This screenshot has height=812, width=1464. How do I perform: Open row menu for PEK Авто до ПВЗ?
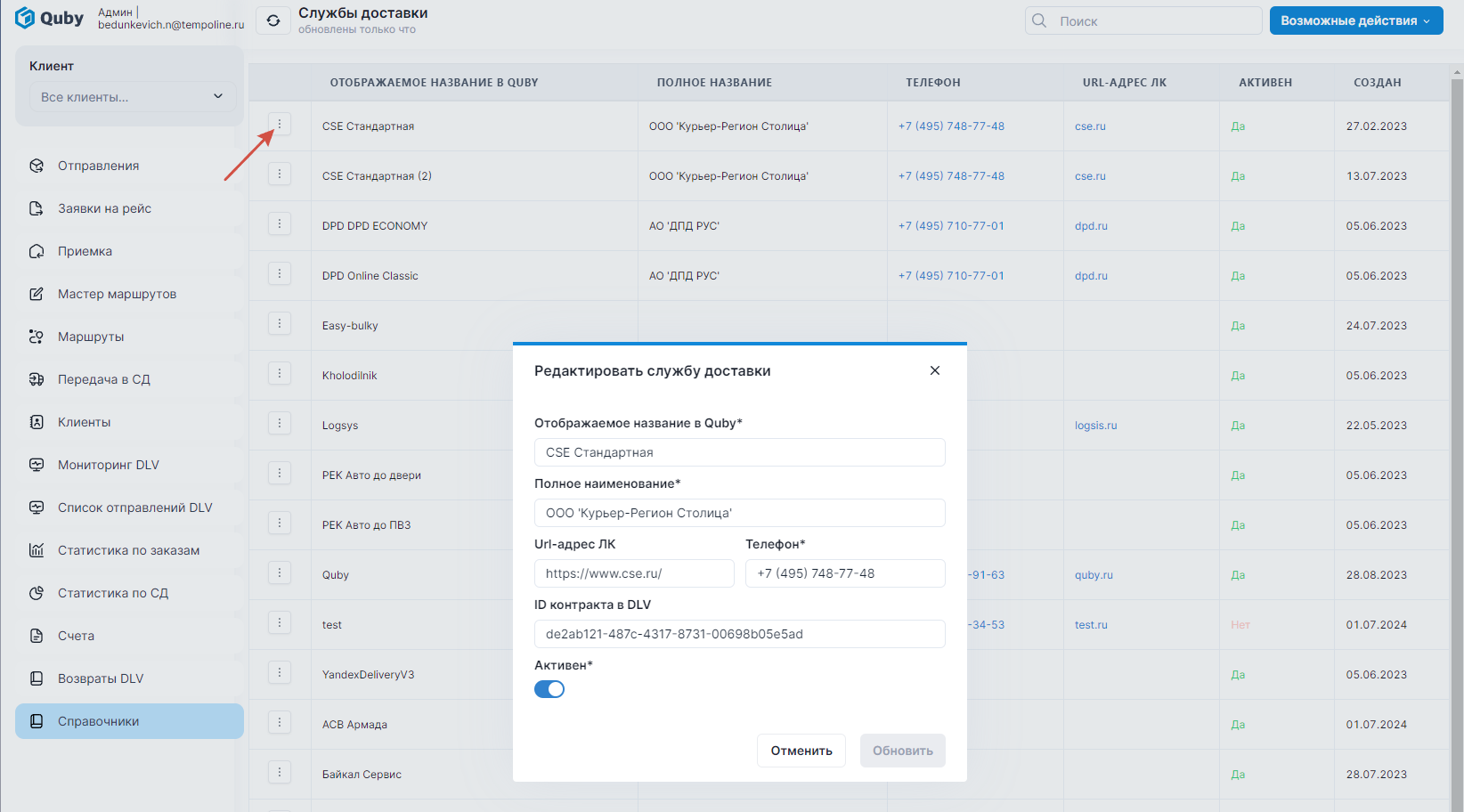tap(280, 524)
